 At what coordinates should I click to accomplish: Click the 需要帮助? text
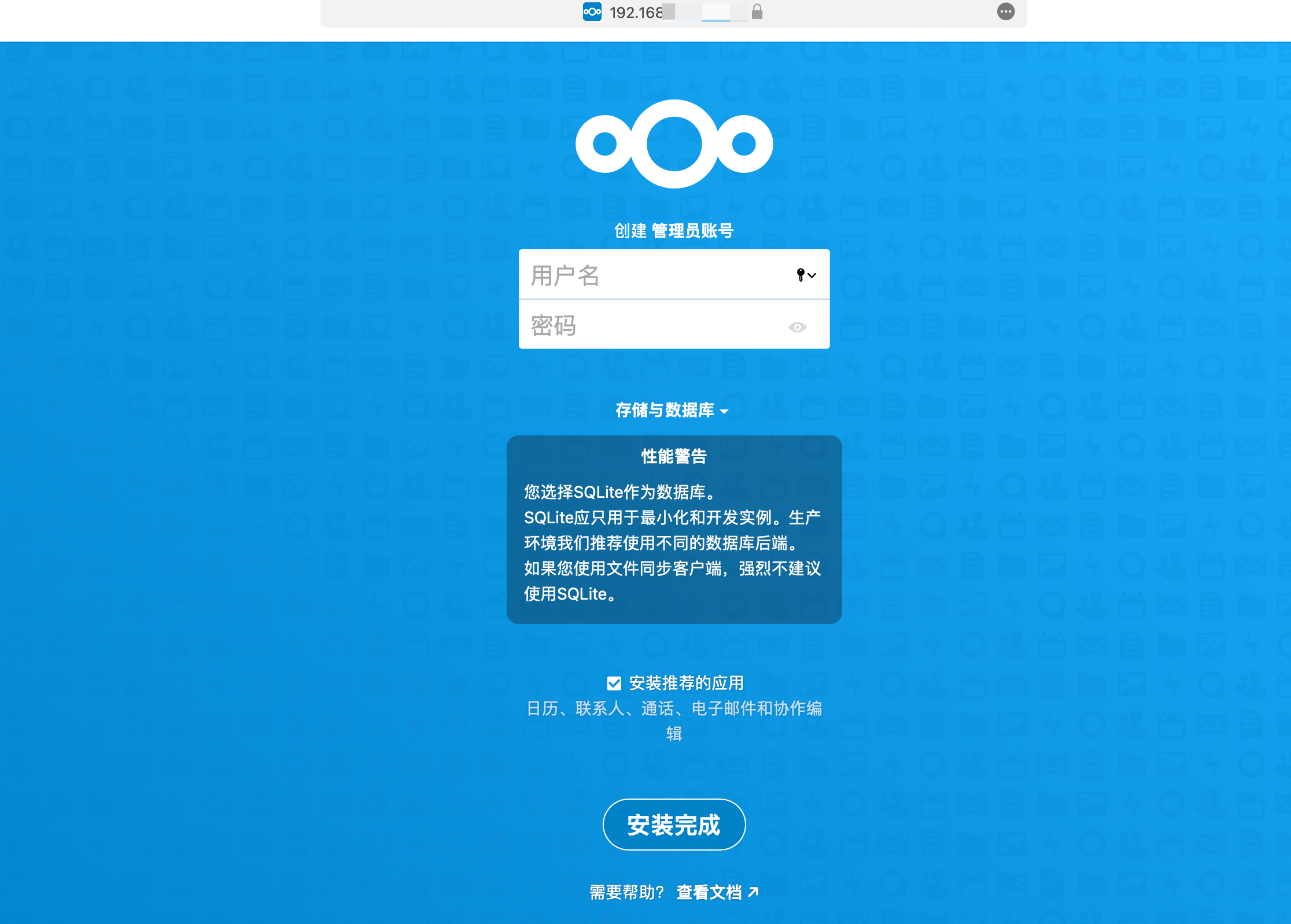click(x=627, y=892)
